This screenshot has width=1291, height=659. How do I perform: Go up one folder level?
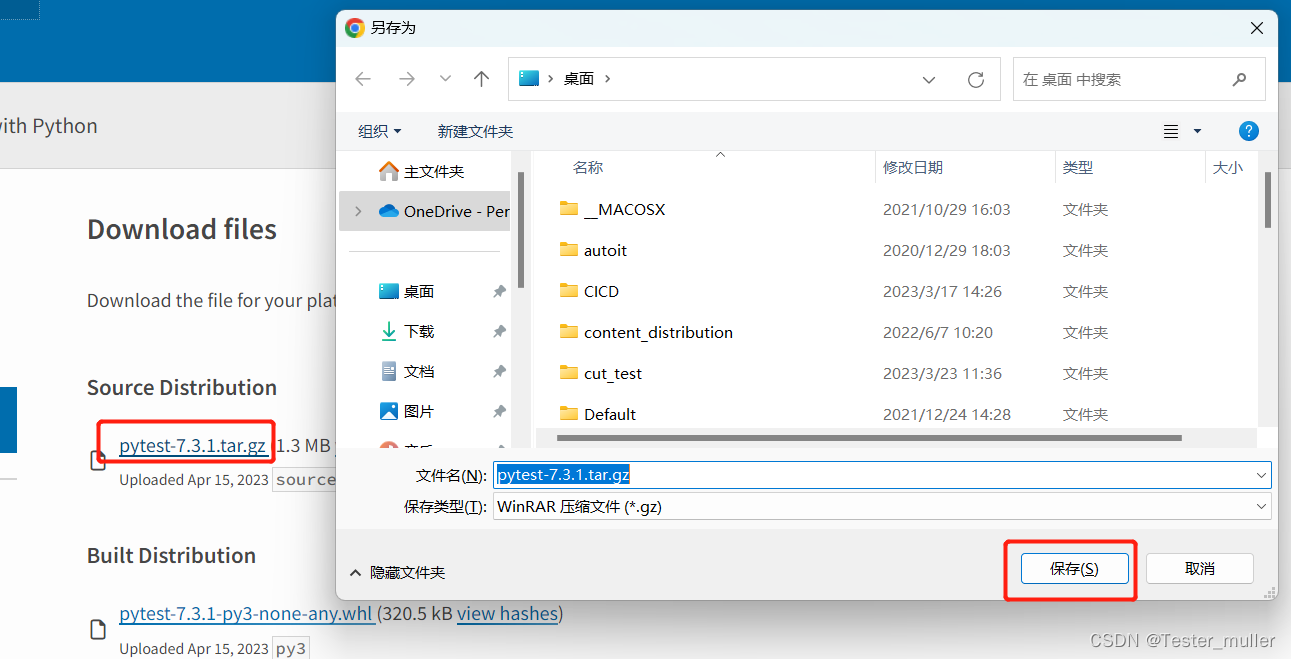(482, 79)
